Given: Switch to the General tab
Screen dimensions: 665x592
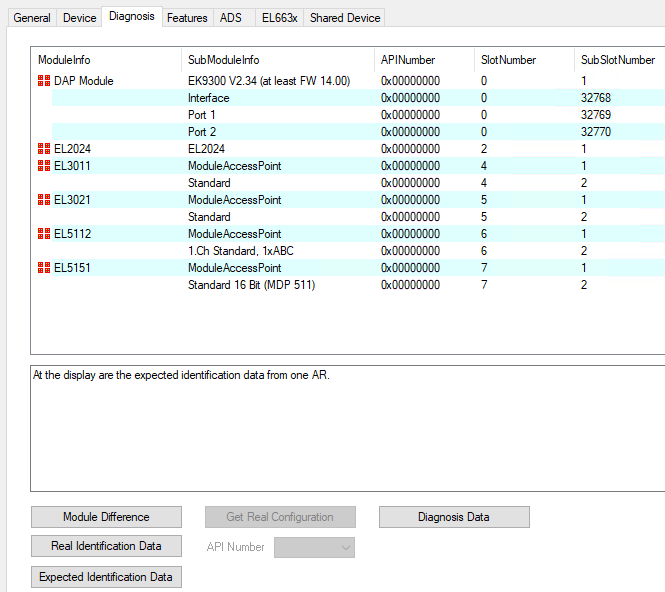Looking at the screenshot, I should [32, 18].
